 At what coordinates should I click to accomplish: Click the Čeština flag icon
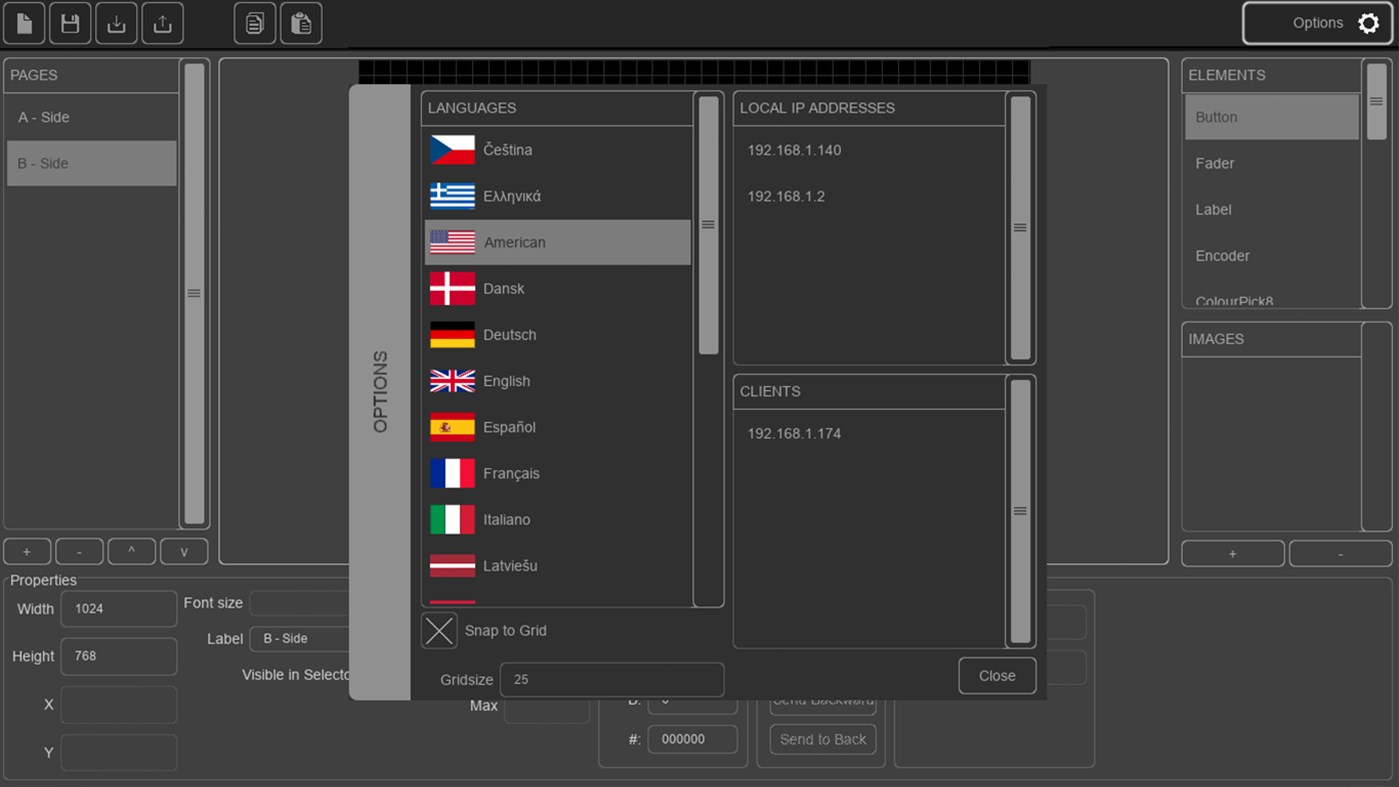tap(452, 149)
